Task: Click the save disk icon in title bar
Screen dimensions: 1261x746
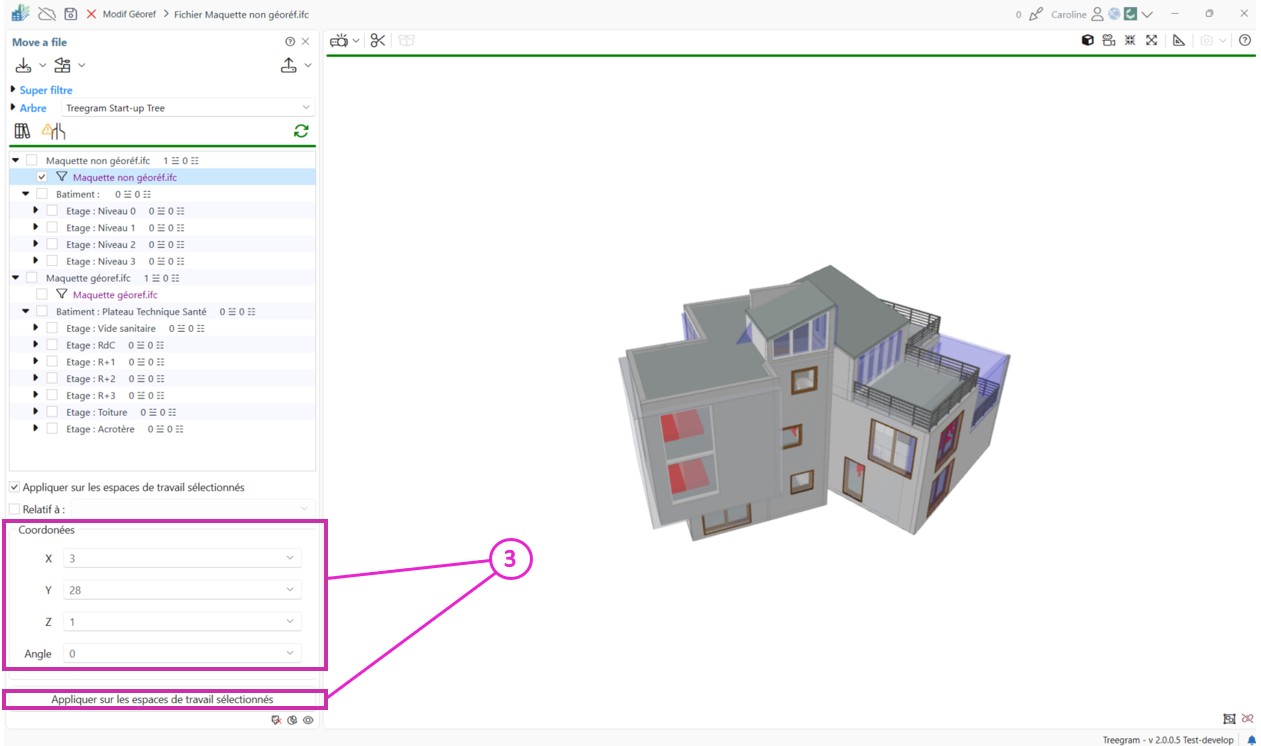Action: coord(71,14)
